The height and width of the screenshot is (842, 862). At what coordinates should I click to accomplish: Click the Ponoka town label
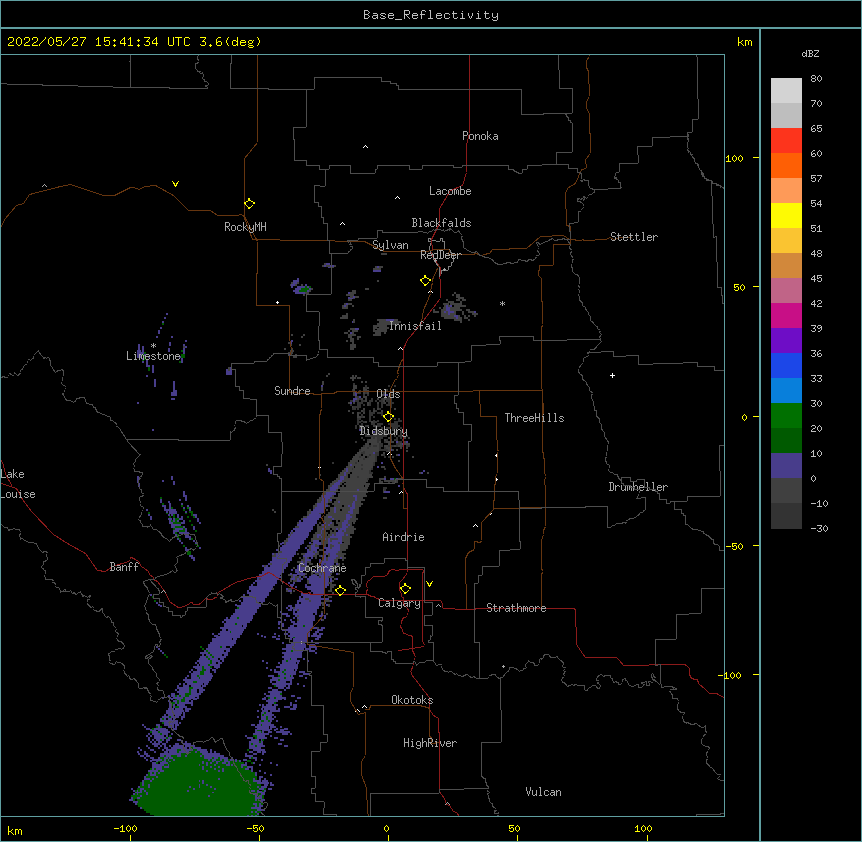point(480,136)
